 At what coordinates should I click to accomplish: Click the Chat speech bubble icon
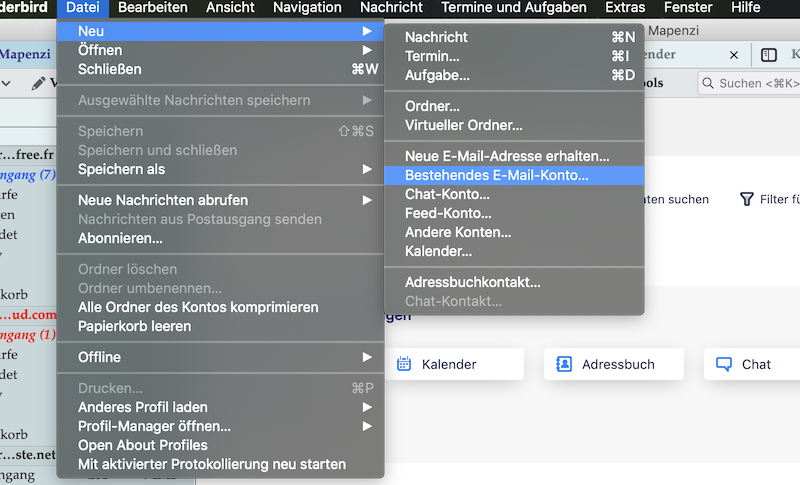point(723,364)
